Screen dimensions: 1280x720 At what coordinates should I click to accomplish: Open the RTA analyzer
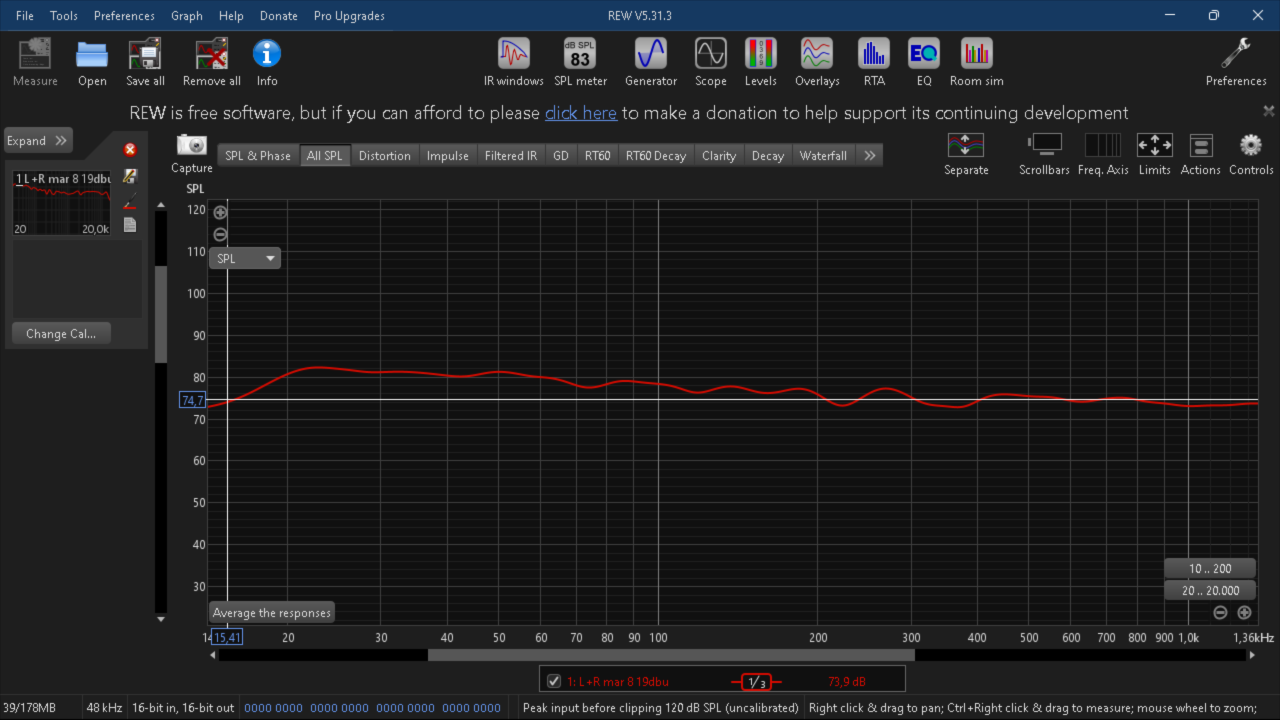click(874, 62)
